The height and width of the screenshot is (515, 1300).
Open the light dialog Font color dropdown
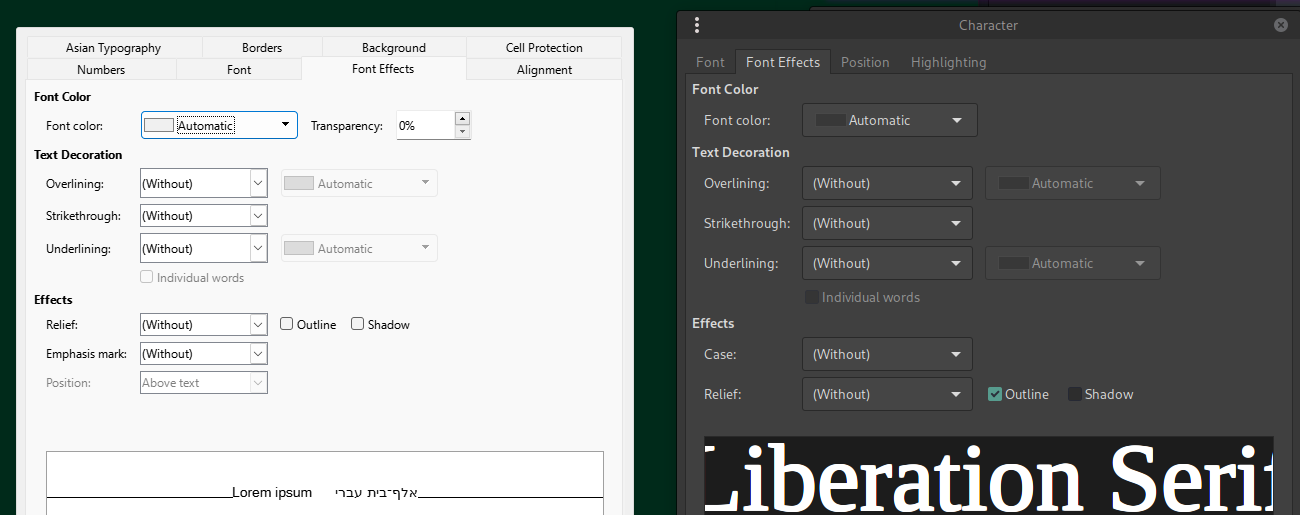[x=219, y=125]
